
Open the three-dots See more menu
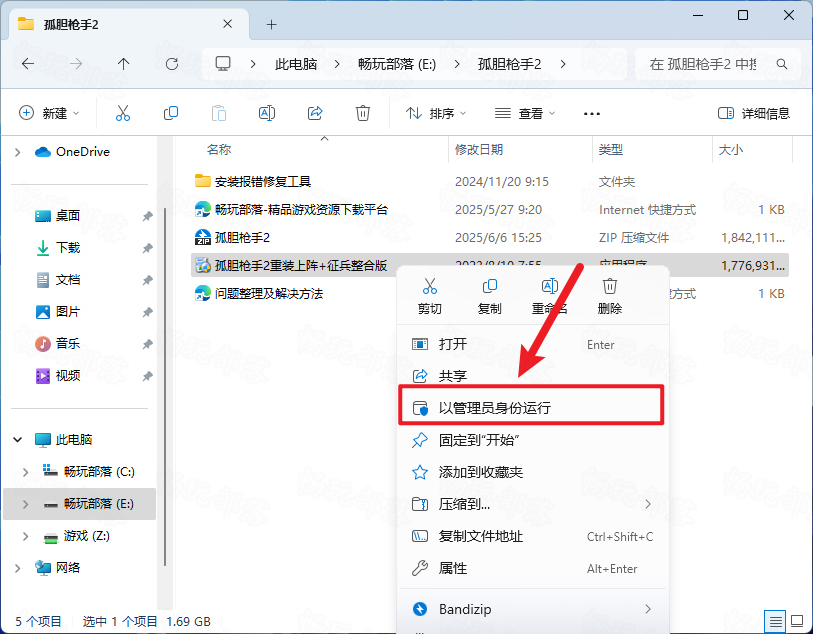coord(592,114)
